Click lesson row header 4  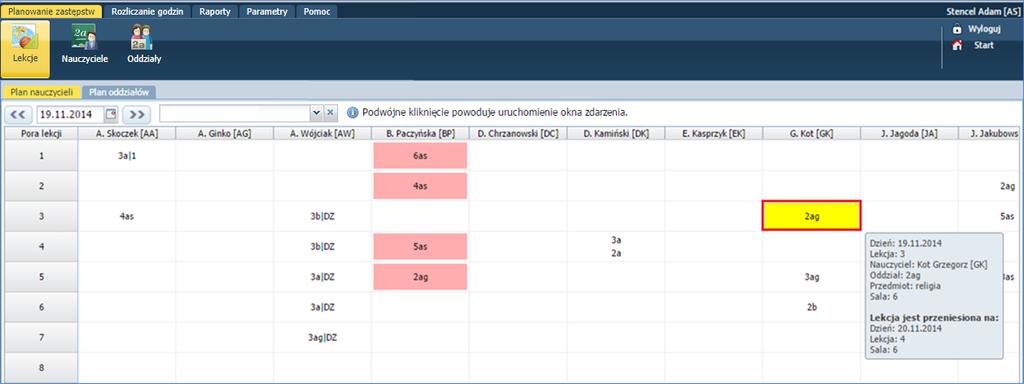coord(41,247)
